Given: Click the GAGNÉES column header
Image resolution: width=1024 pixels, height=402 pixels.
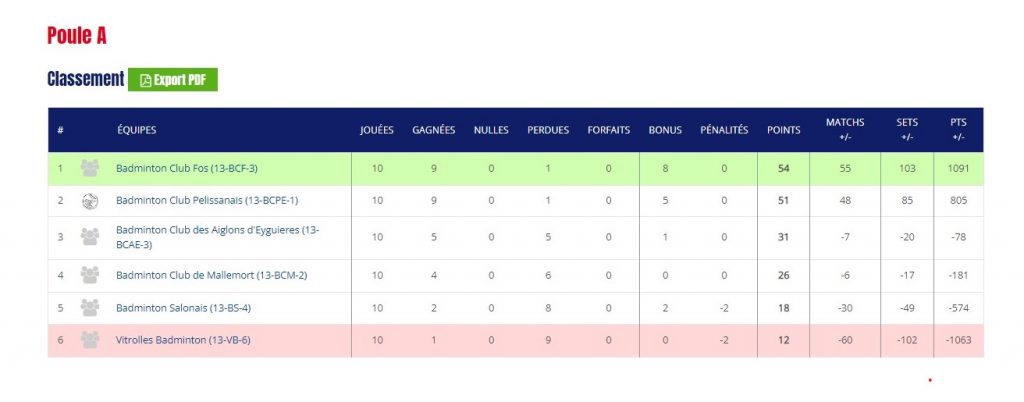Looking at the screenshot, I should pyautogui.click(x=434, y=130).
